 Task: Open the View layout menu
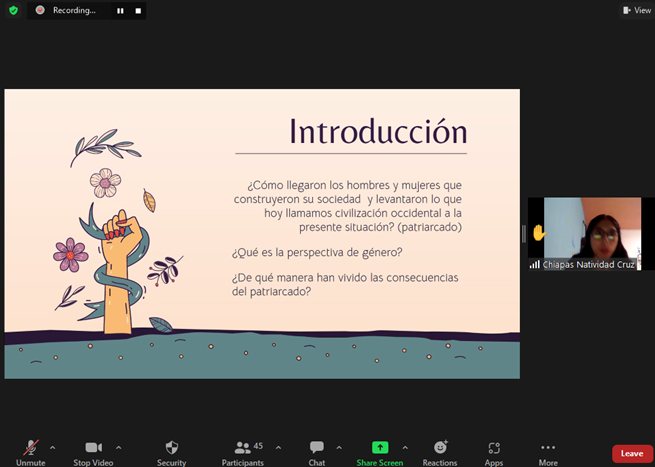[x=637, y=10]
